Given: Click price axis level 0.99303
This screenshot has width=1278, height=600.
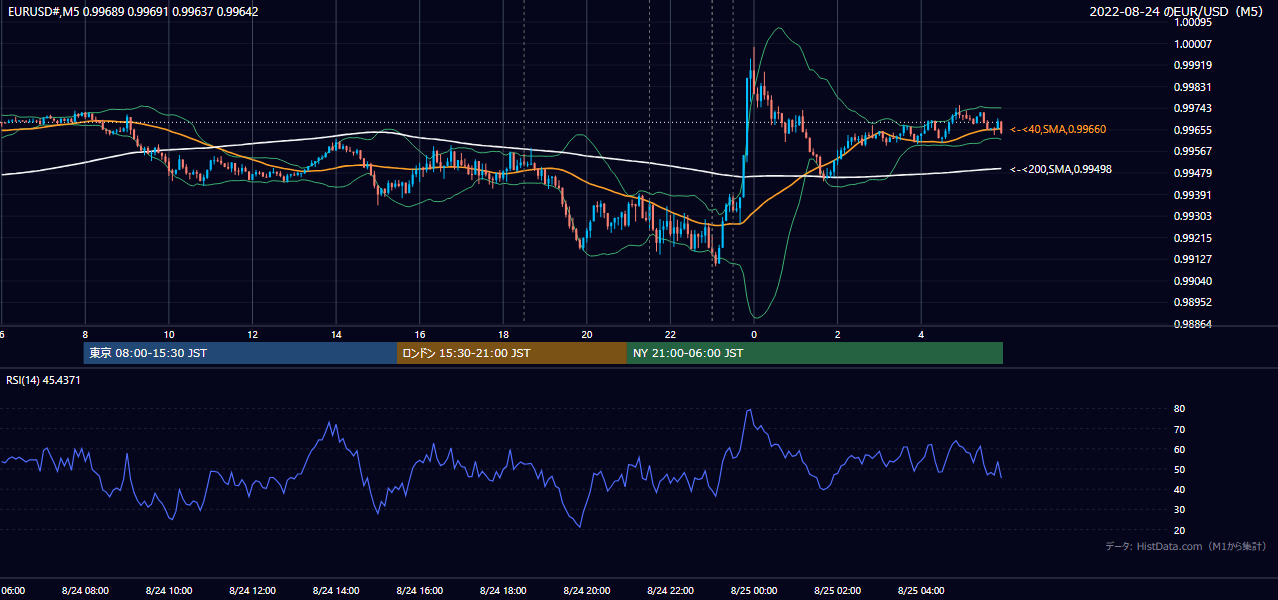Looking at the screenshot, I should [1194, 216].
